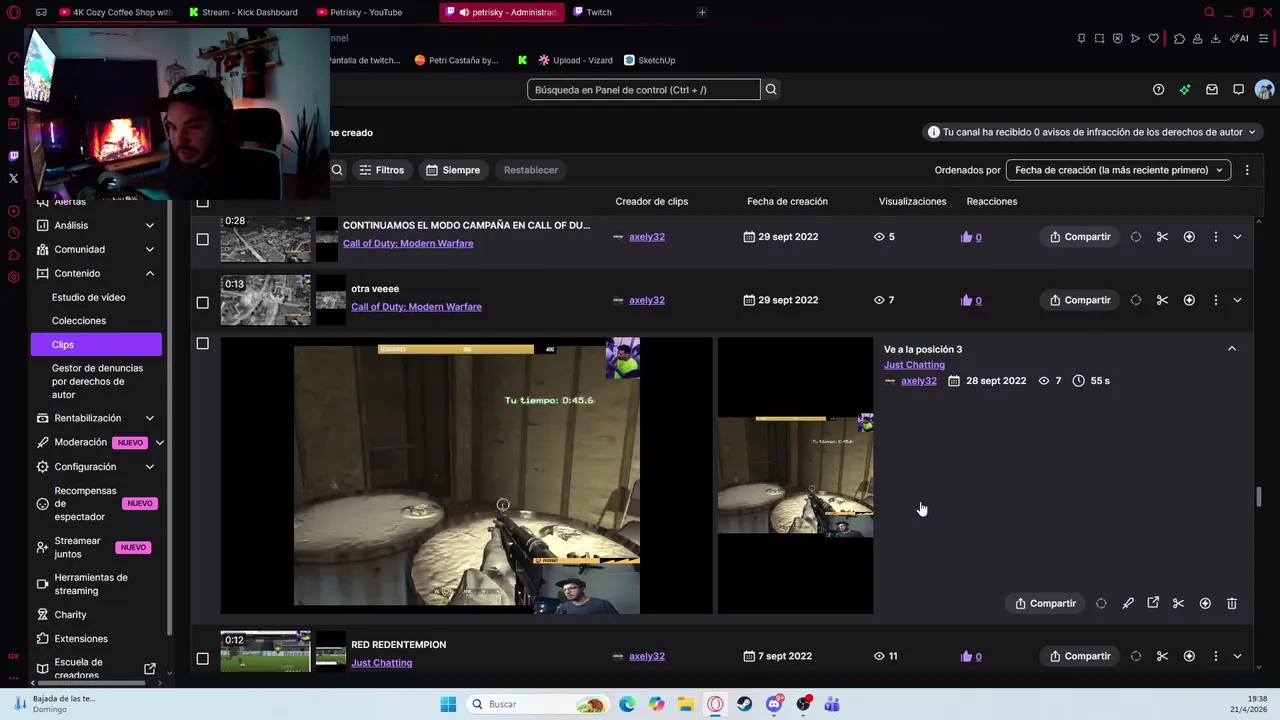Open 'Estudio de vídeo' in sidebar
Viewport: 1280px width, 720px height.
89,297
